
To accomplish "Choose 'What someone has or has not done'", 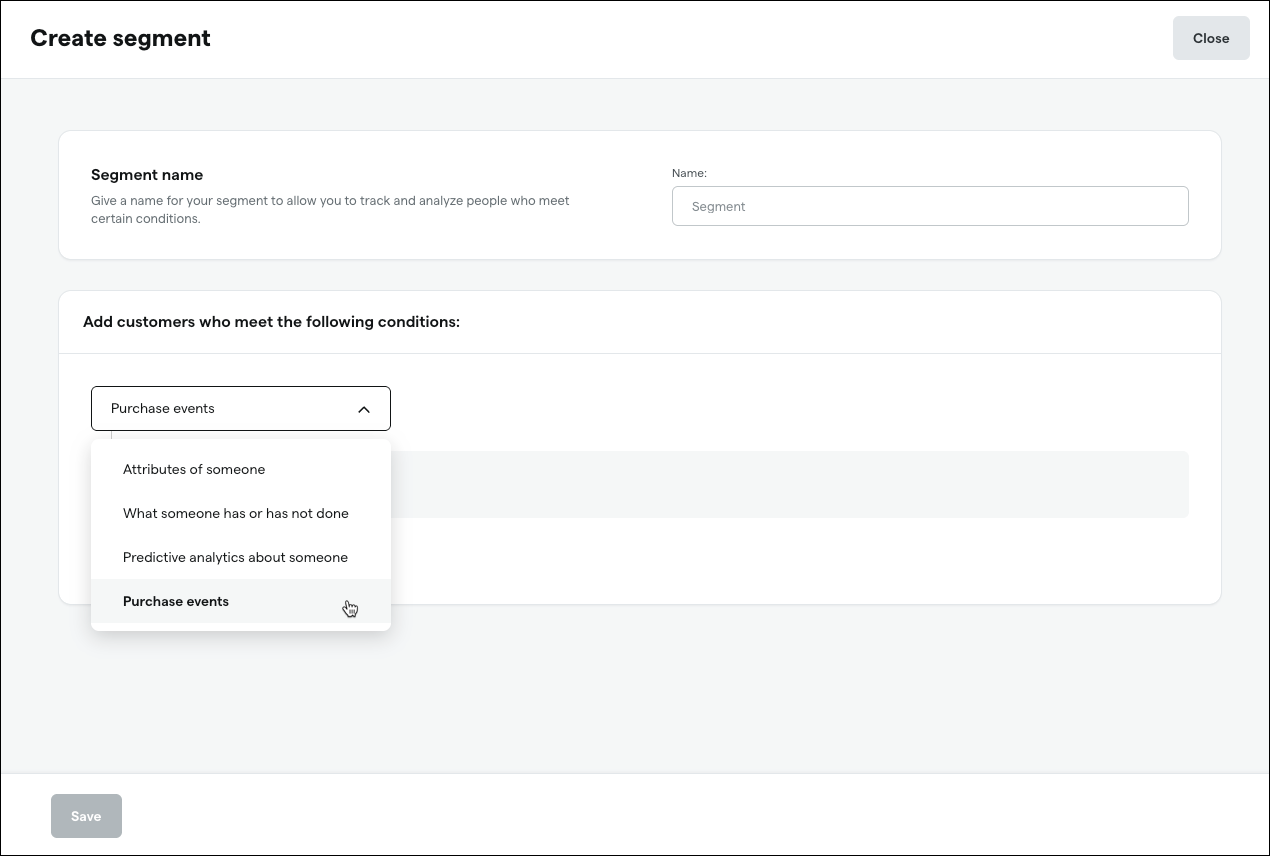I will (x=236, y=513).
